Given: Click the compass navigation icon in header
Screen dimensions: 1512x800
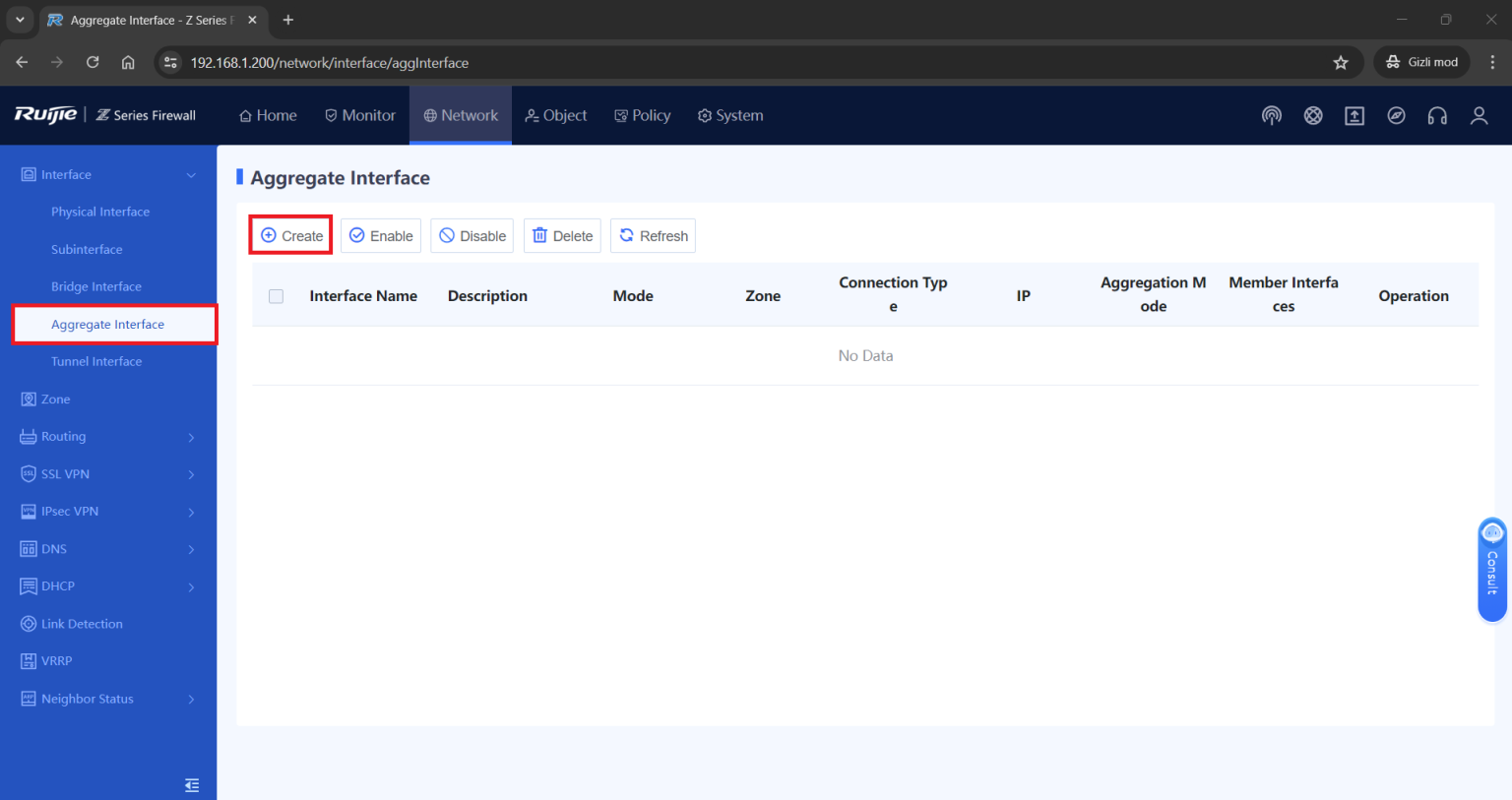Looking at the screenshot, I should (1396, 116).
